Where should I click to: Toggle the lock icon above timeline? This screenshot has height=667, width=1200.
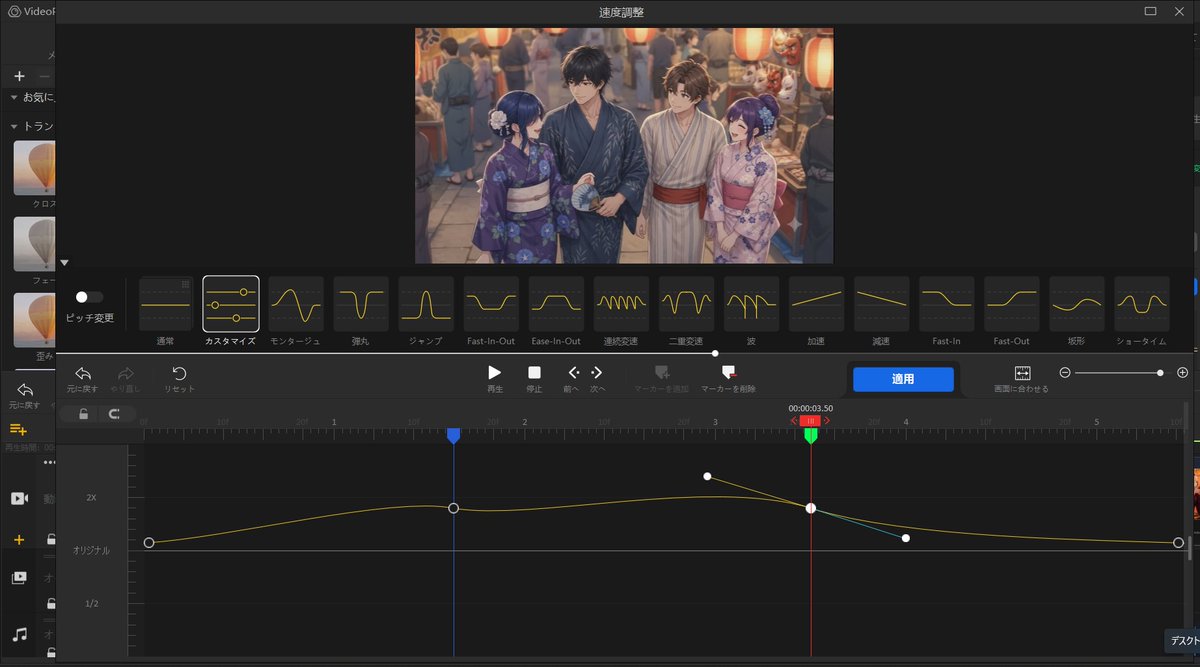84,414
